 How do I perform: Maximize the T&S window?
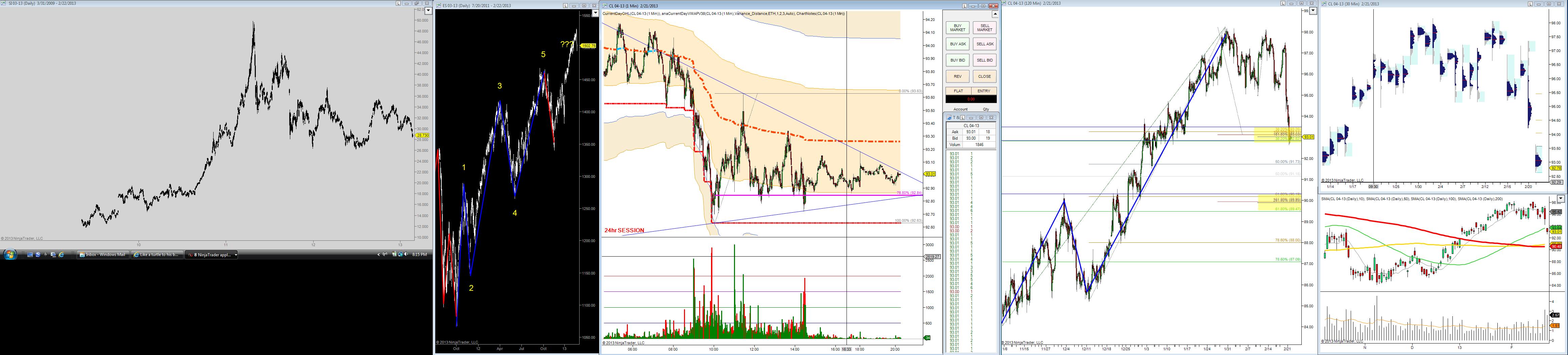pos(981,118)
